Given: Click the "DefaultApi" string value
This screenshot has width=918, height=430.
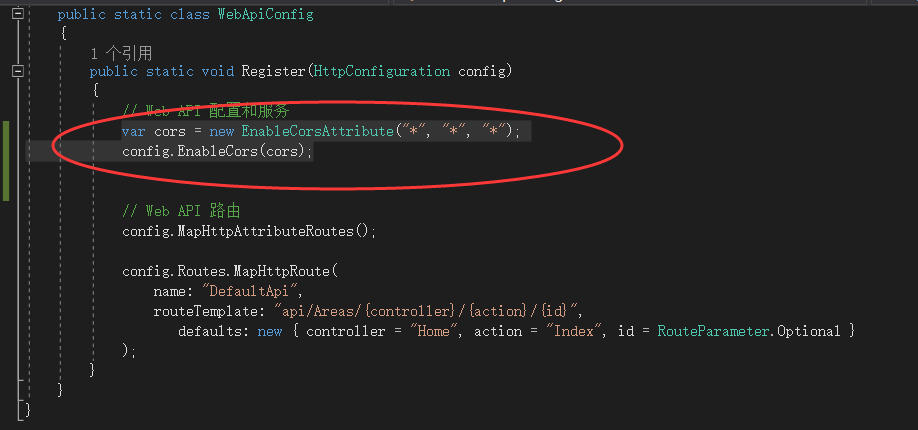Looking at the screenshot, I should 244,291.
